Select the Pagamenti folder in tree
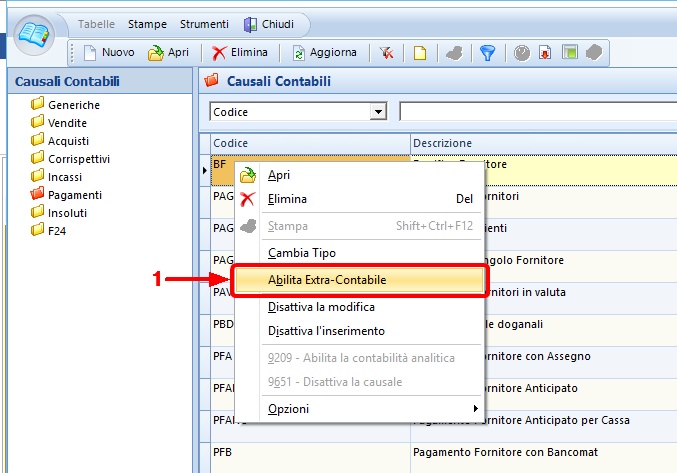 [x=75, y=194]
